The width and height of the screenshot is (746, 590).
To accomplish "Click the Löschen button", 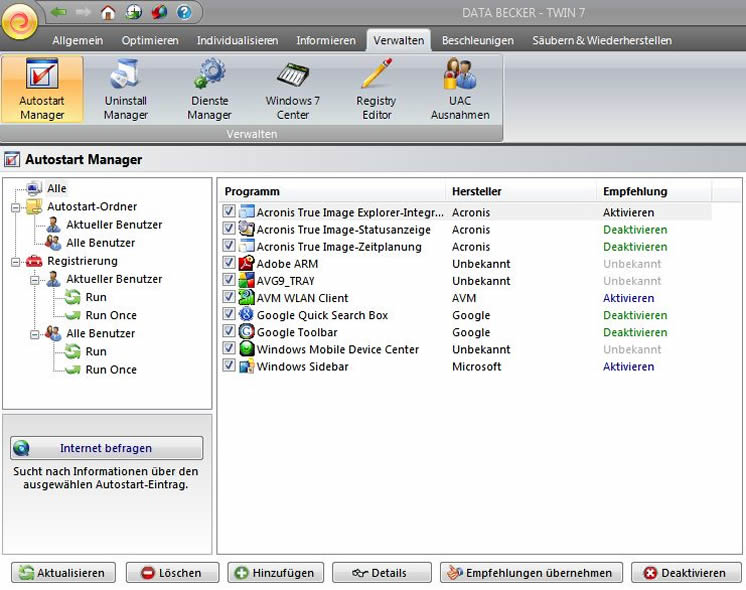I will (172, 572).
